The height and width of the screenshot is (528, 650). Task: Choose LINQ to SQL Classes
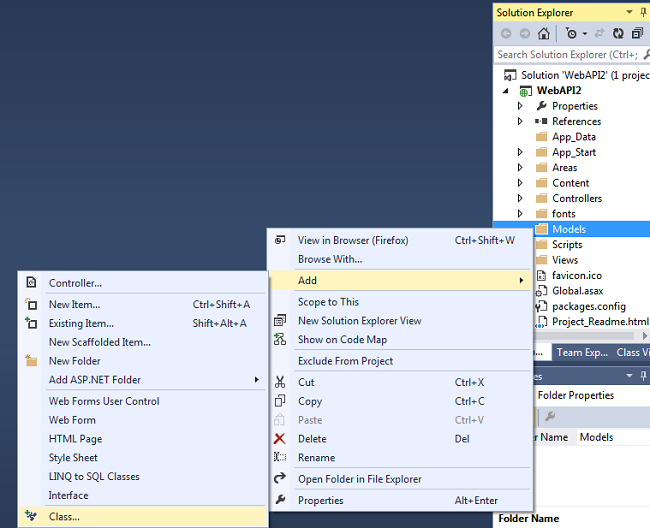pyautogui.click(x=143, y=477)
